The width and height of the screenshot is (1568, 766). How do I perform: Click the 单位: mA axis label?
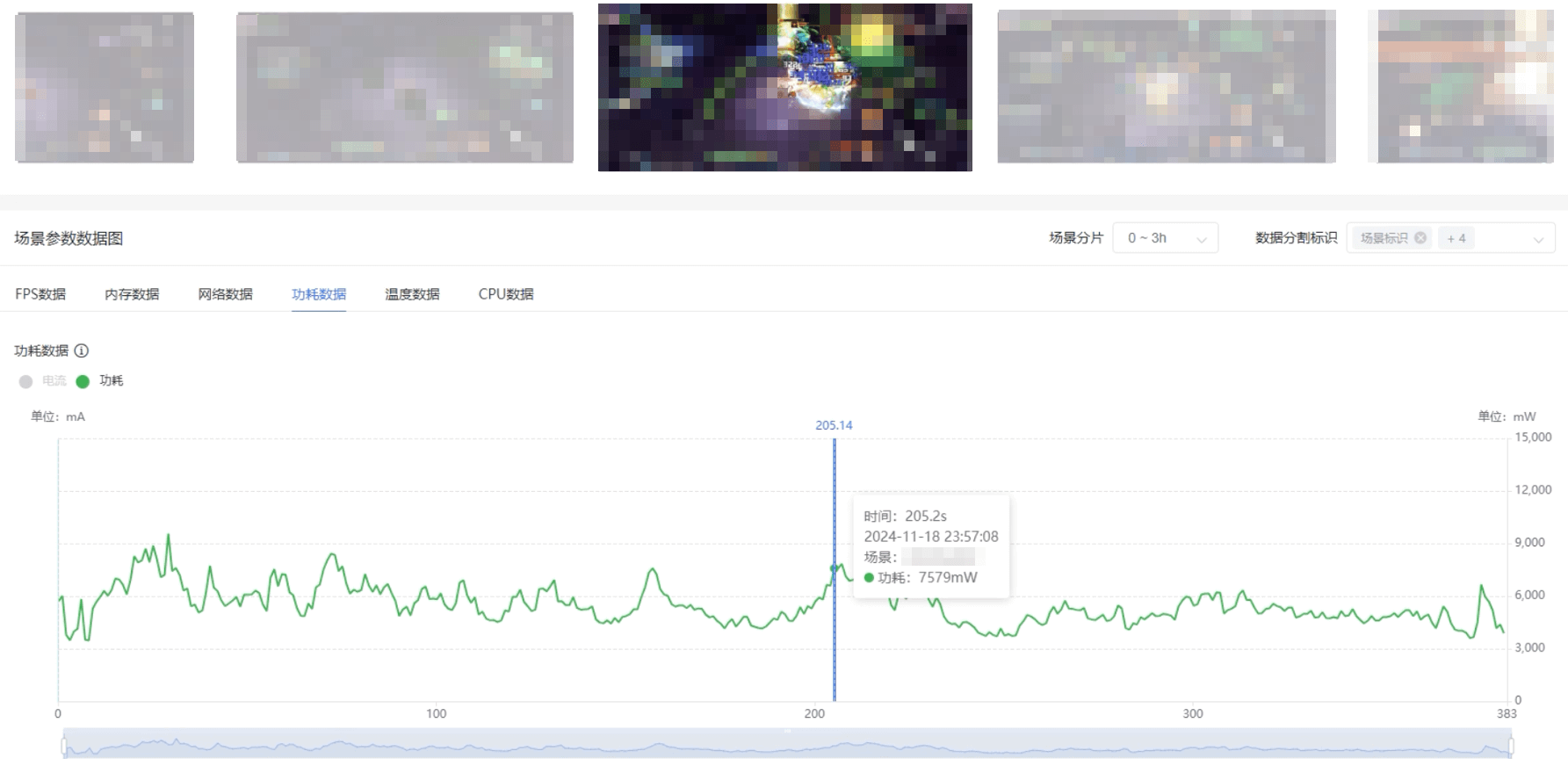click(58, 416)
